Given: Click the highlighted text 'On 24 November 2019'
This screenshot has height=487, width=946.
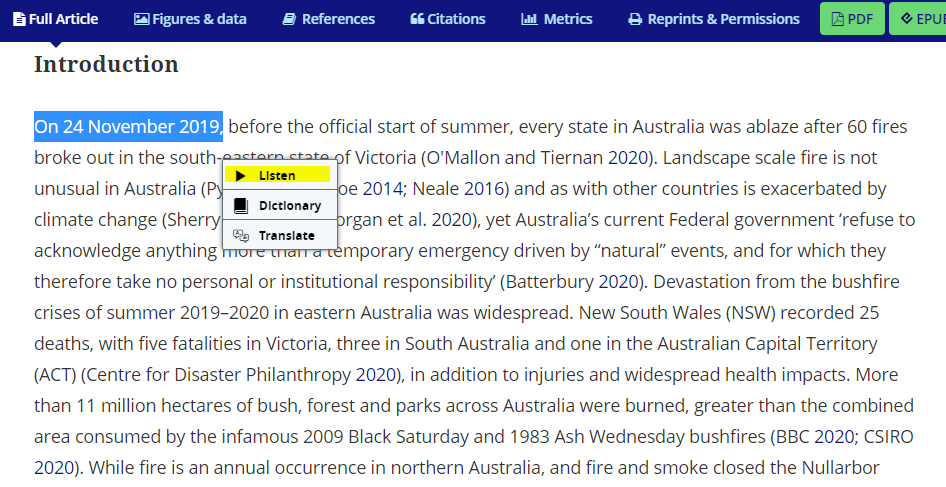Looking at the screenshot, I should coord(128,127).
